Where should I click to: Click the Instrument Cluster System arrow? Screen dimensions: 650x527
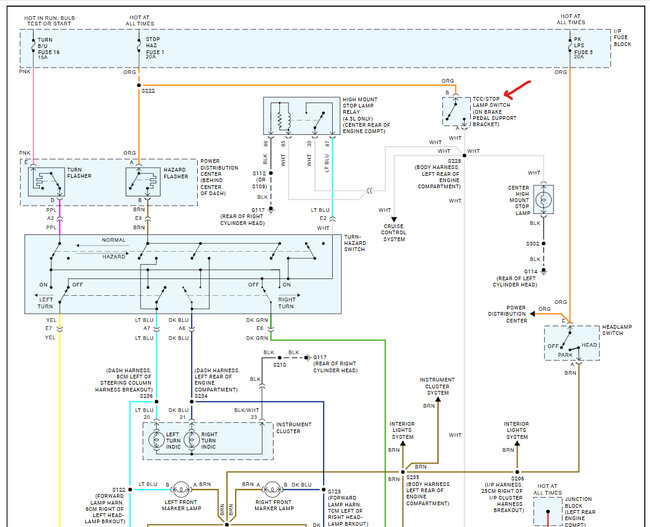pyautogui.click(x=438, y=400)
